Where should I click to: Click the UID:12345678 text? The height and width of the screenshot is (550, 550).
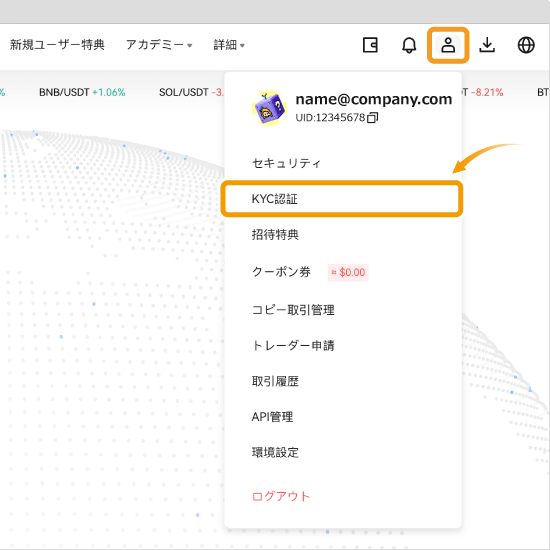pyautogui.click(x=330, y=118)
